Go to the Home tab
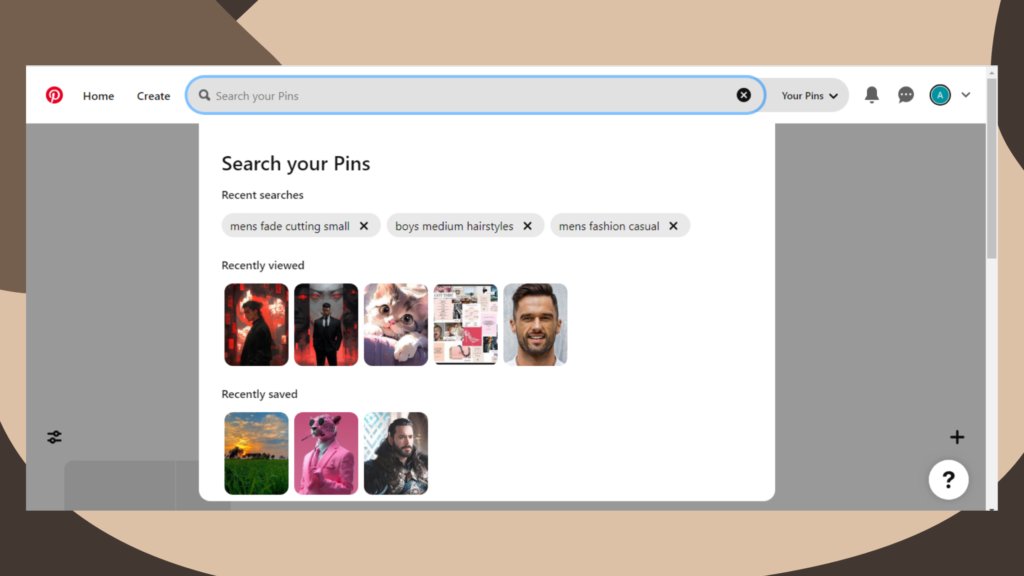 (98, 96)
